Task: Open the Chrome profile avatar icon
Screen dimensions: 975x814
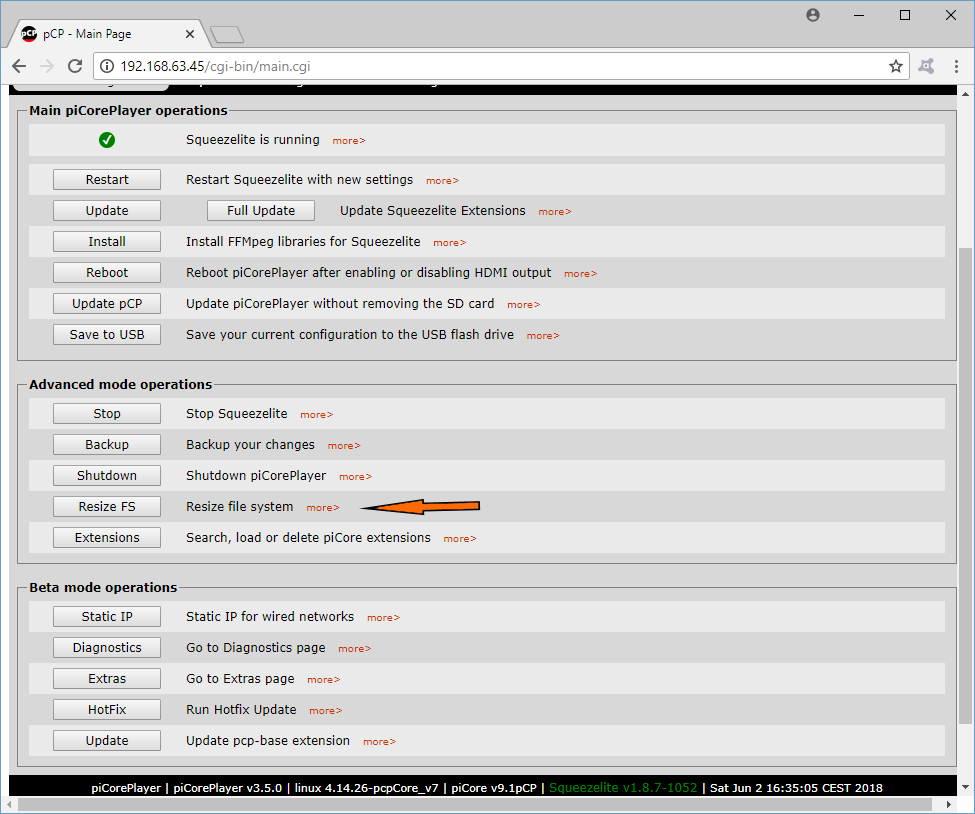Action: click(x=813, y=15)
